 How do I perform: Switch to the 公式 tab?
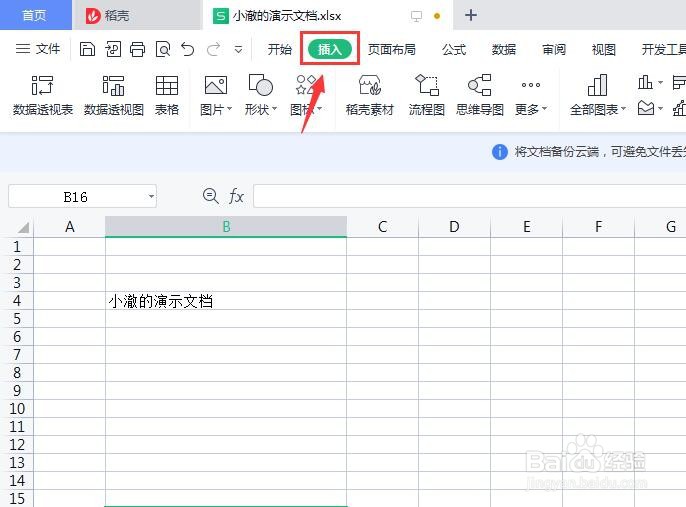pyautogui.click(x=454, y=49)
